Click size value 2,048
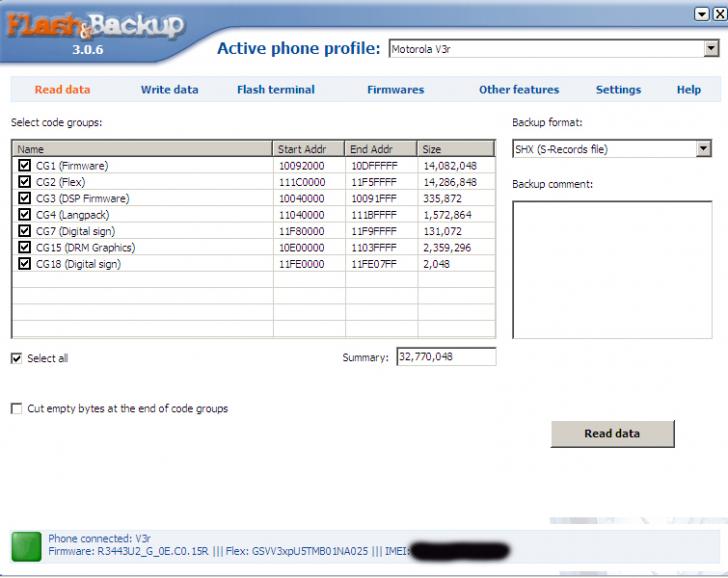 click(436, 264)
